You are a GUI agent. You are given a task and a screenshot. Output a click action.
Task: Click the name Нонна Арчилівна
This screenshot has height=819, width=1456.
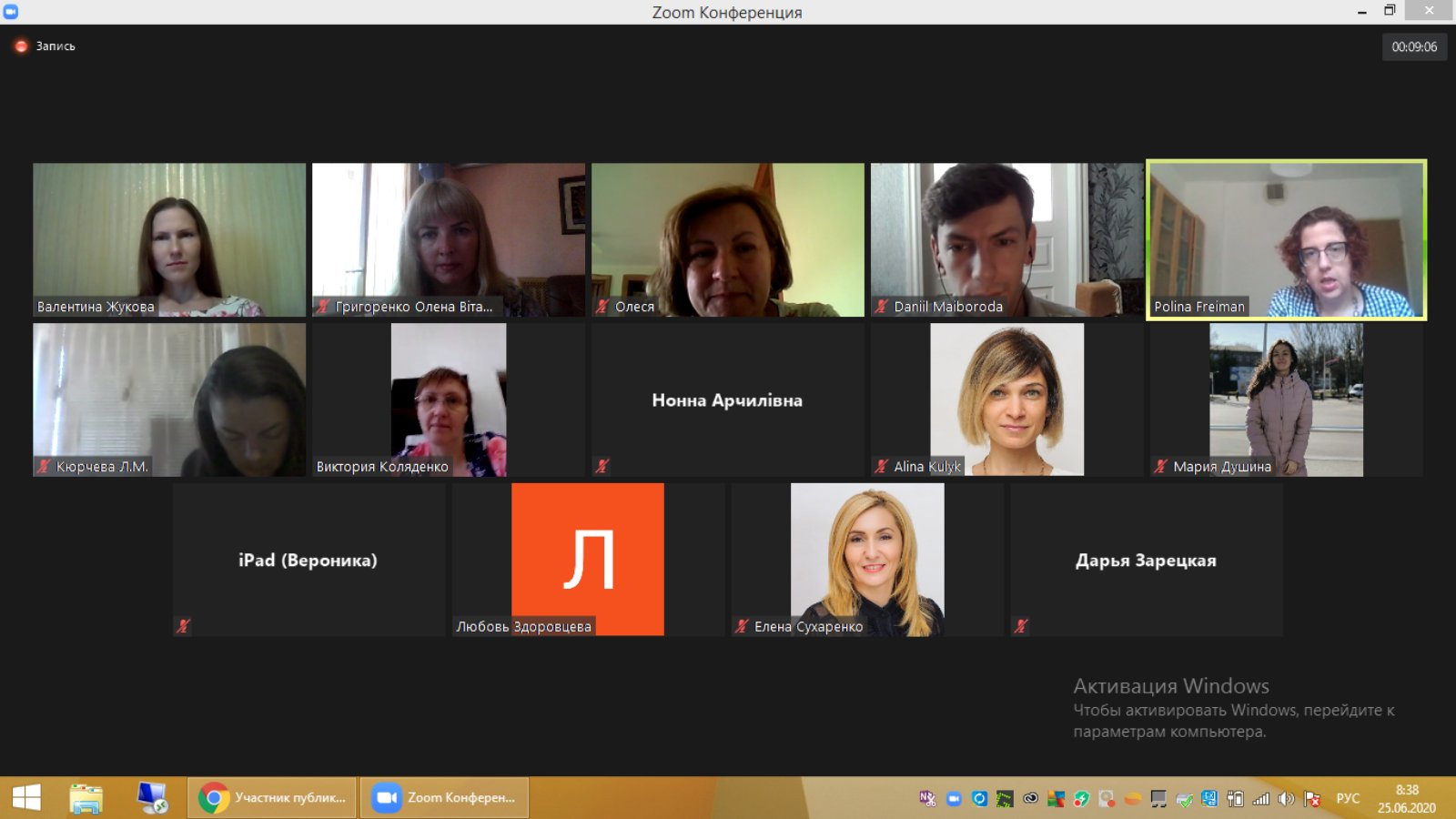pyautogui.click(x=727, y=400)
